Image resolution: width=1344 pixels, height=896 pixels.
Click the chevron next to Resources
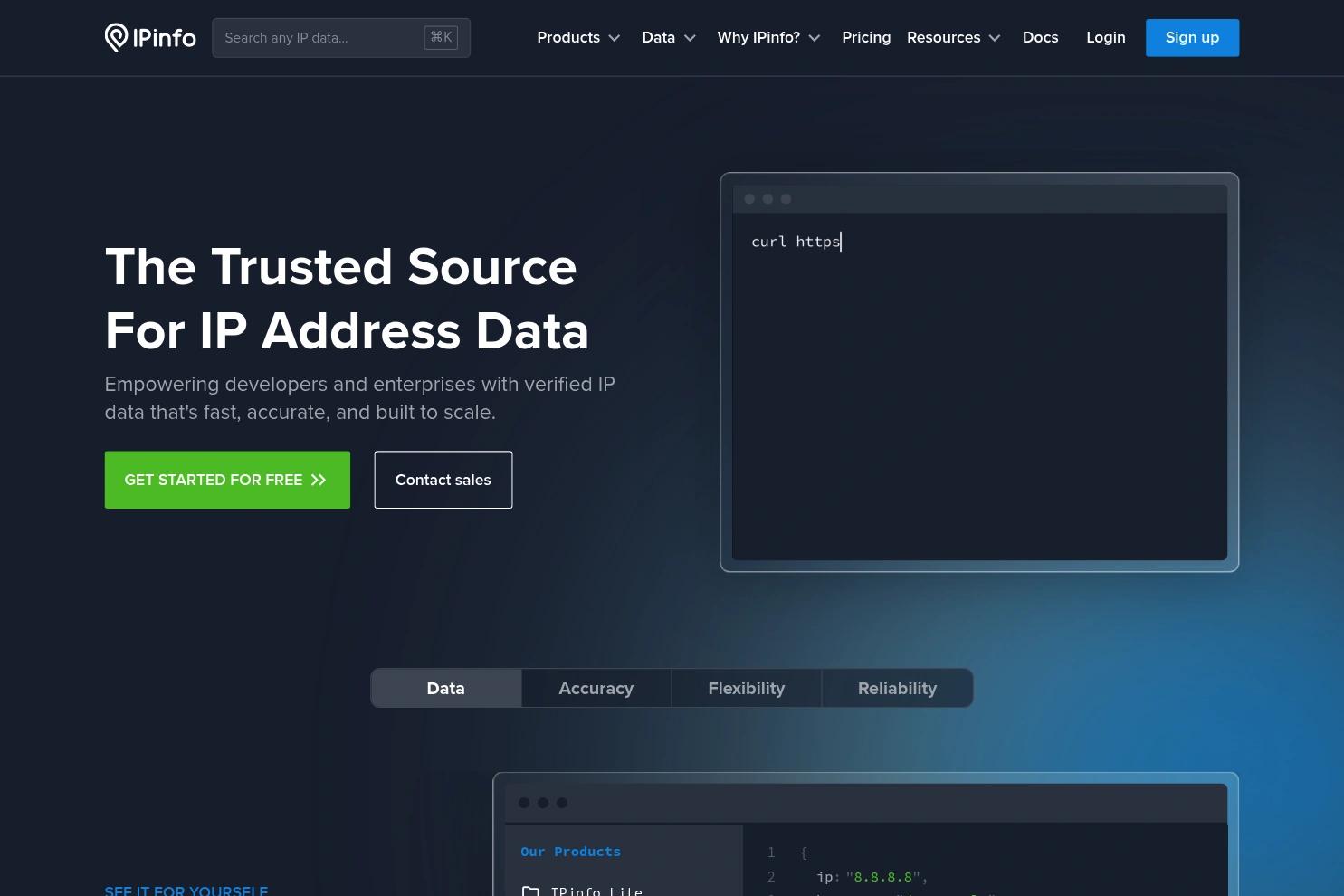[995, 38]
